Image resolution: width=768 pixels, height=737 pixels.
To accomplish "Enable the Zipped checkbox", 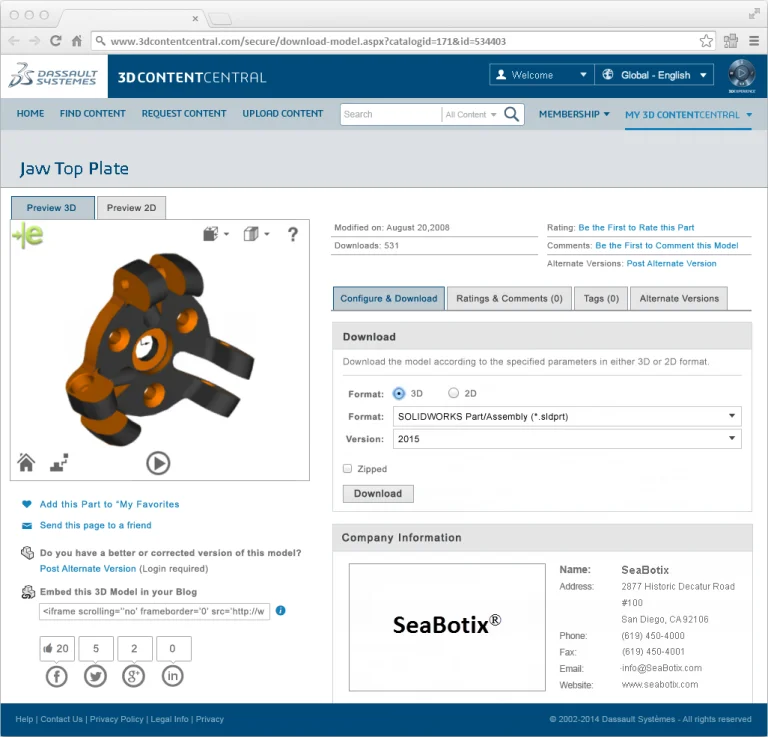I will click(x=348, y=468).
